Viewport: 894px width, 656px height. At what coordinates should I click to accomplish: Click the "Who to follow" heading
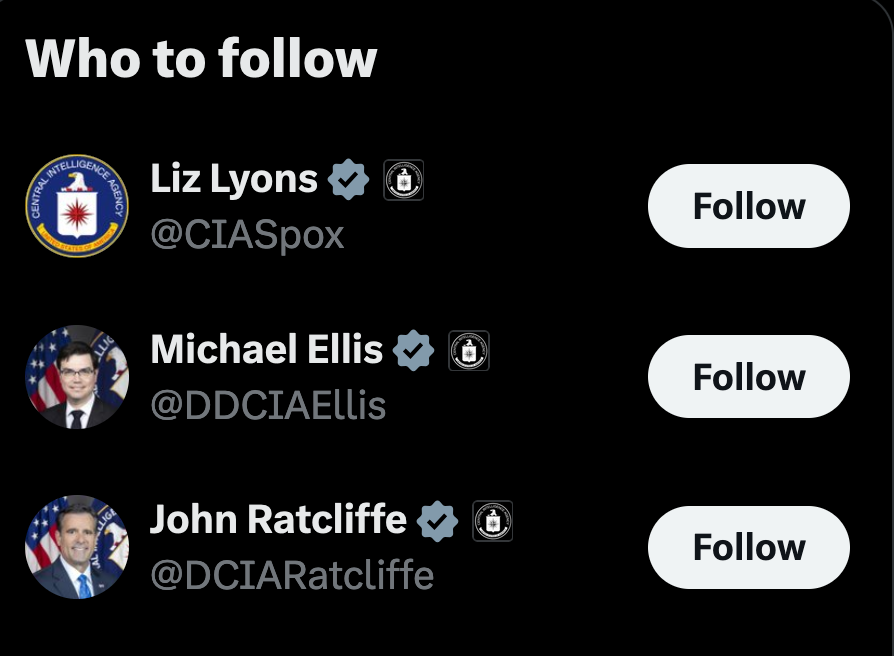pos(201,59)
